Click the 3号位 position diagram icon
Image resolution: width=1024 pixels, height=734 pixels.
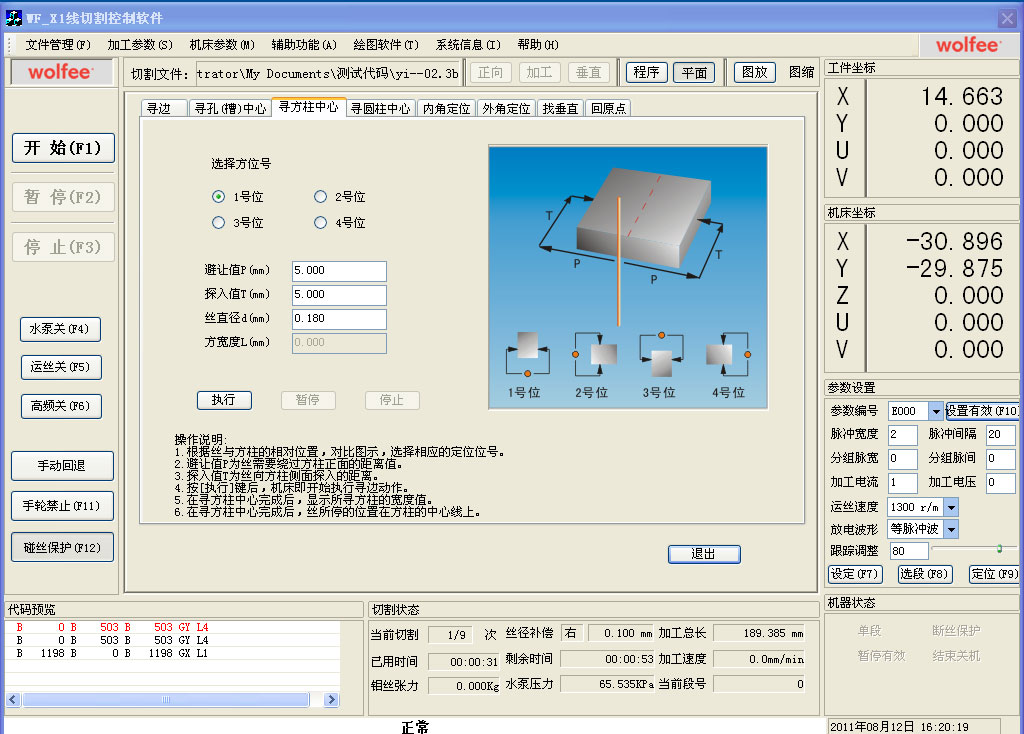click(x=661, y=354)
